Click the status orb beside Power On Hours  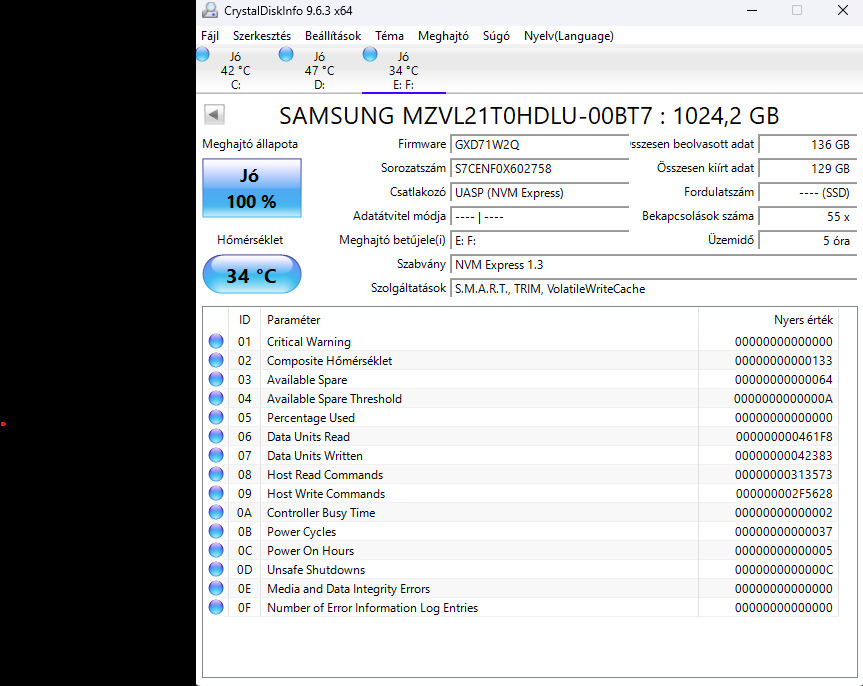point(216,551)
